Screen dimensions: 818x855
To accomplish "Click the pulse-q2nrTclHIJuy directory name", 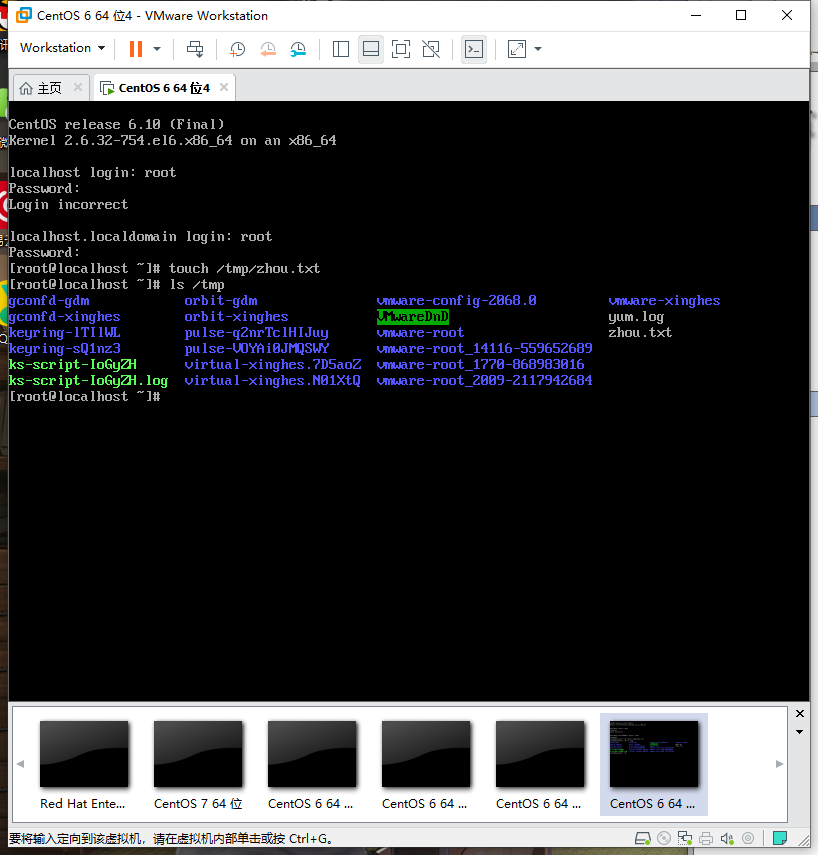I will click(256, 333).
